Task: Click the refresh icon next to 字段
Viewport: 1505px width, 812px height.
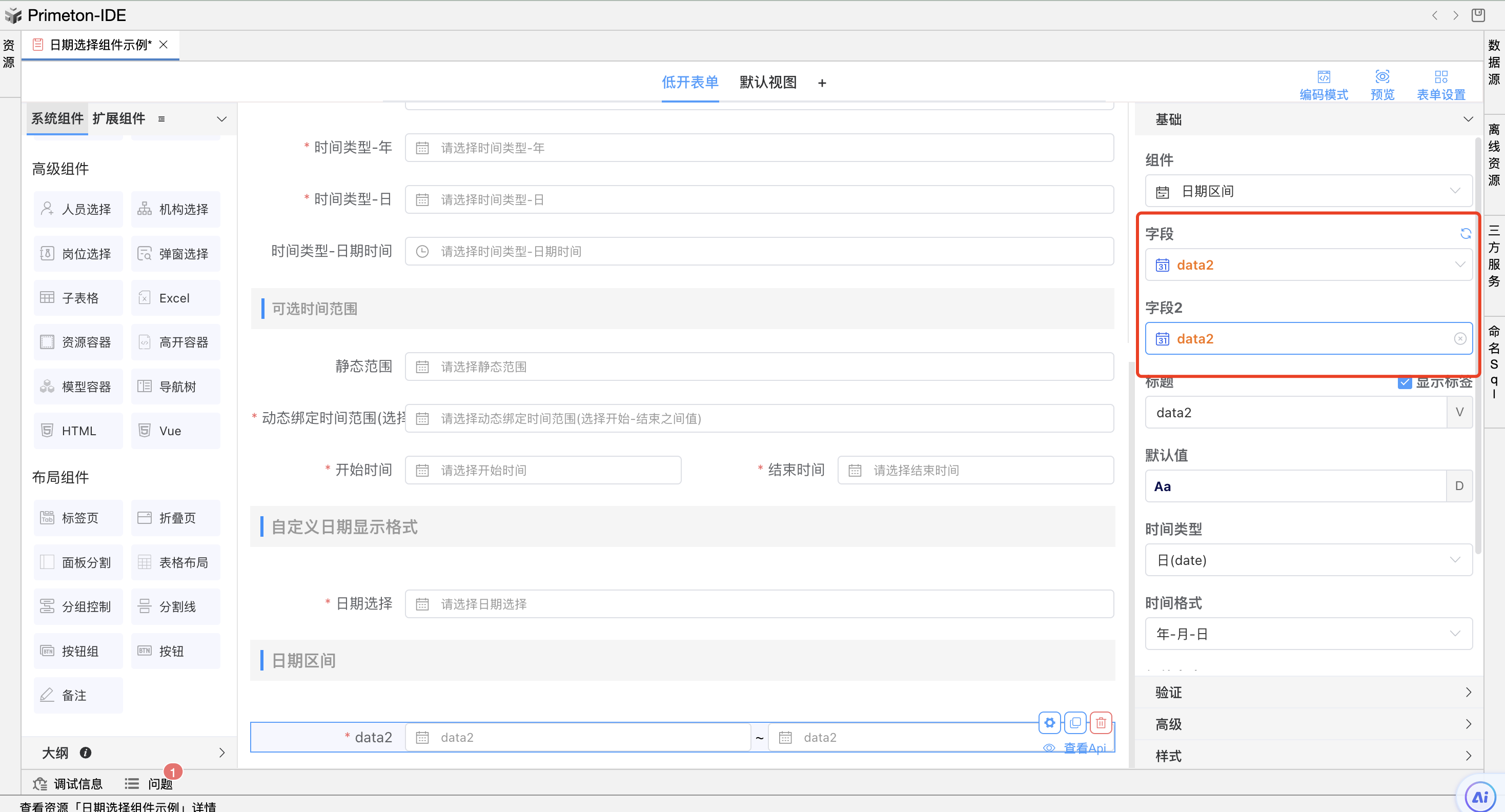Action: (x=1465, y=234)
